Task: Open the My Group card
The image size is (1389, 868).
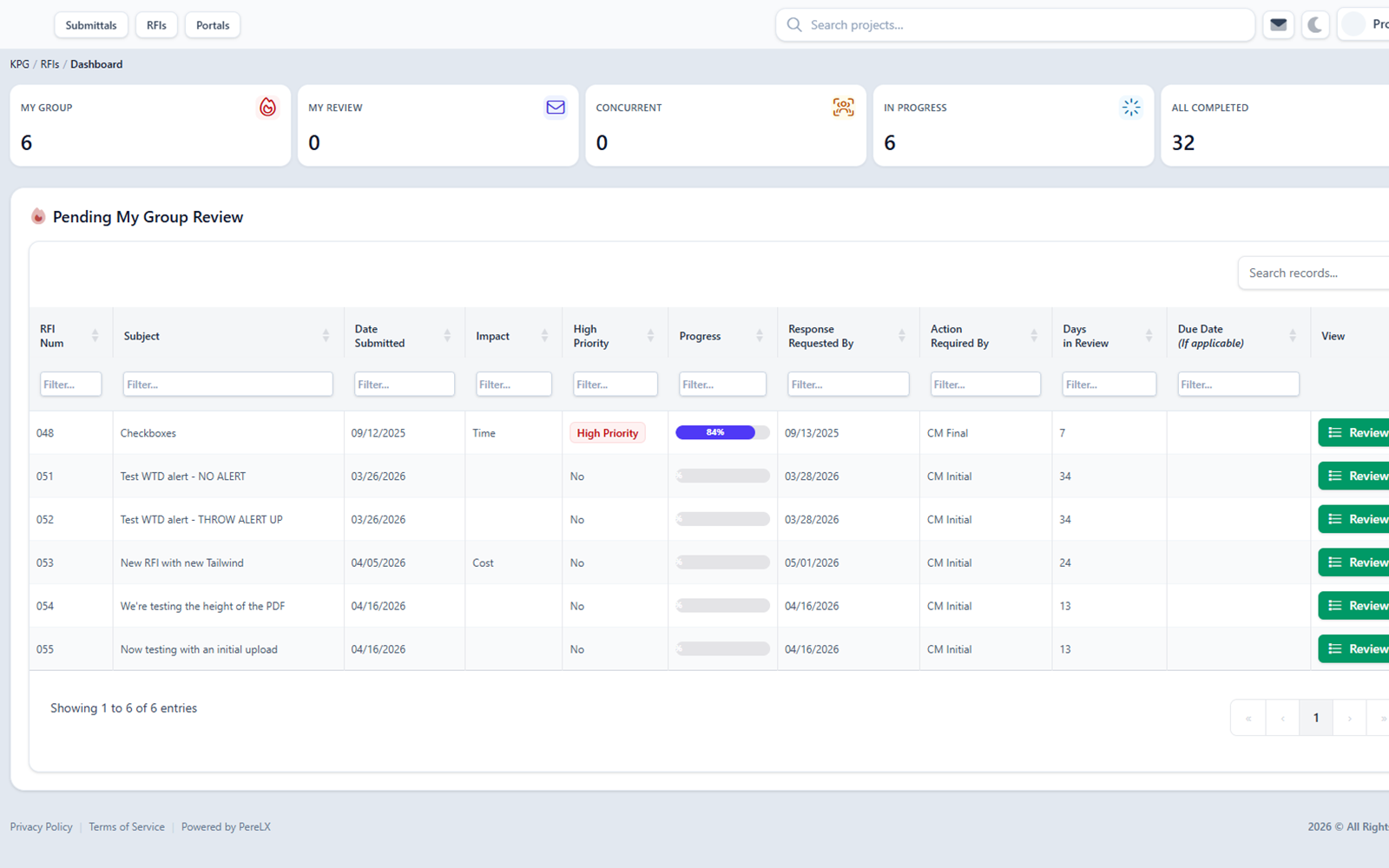Action: point(150,125)
